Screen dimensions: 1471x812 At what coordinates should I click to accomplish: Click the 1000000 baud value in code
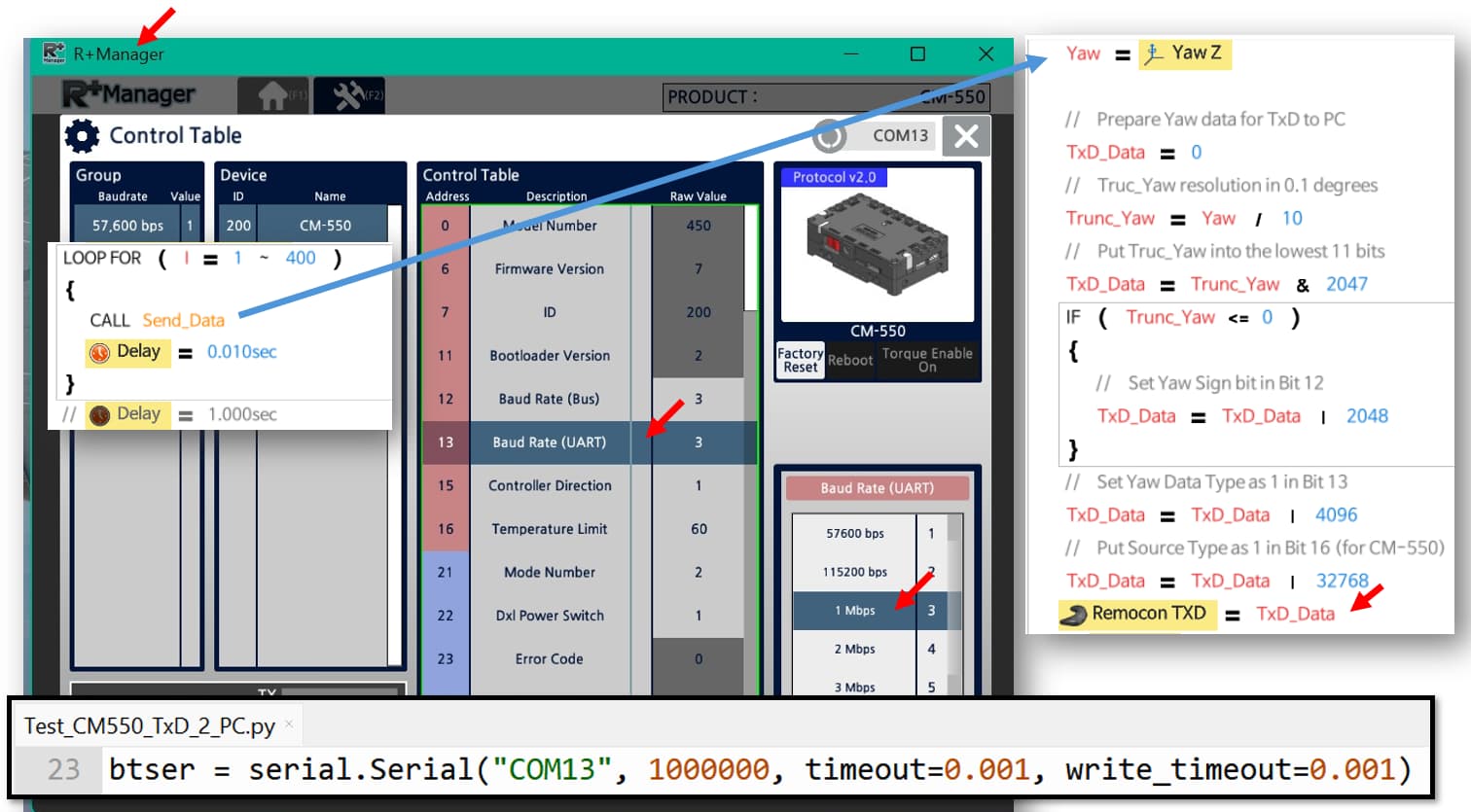[708, 770]
